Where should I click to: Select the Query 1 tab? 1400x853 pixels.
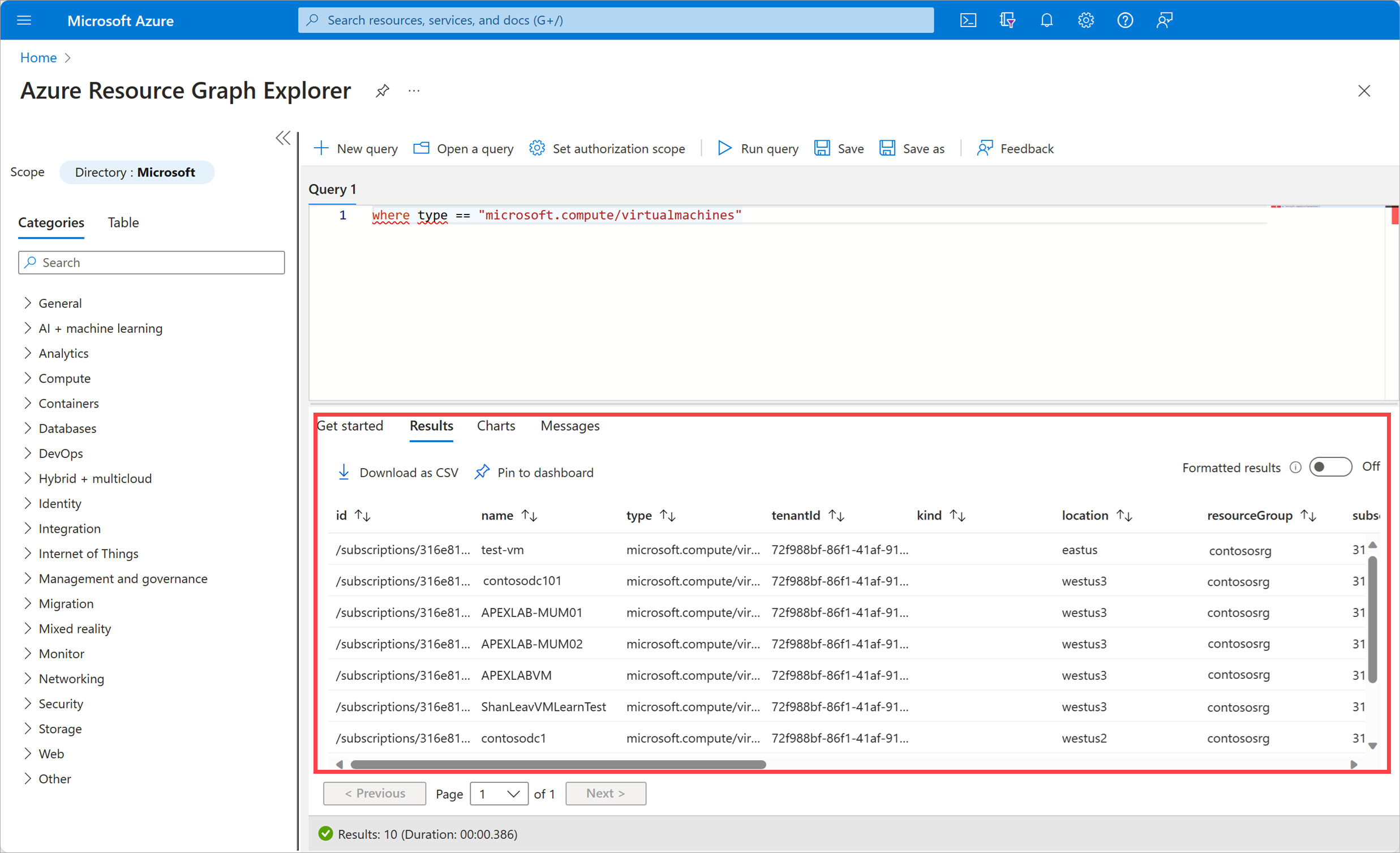[x=332, y=189]
